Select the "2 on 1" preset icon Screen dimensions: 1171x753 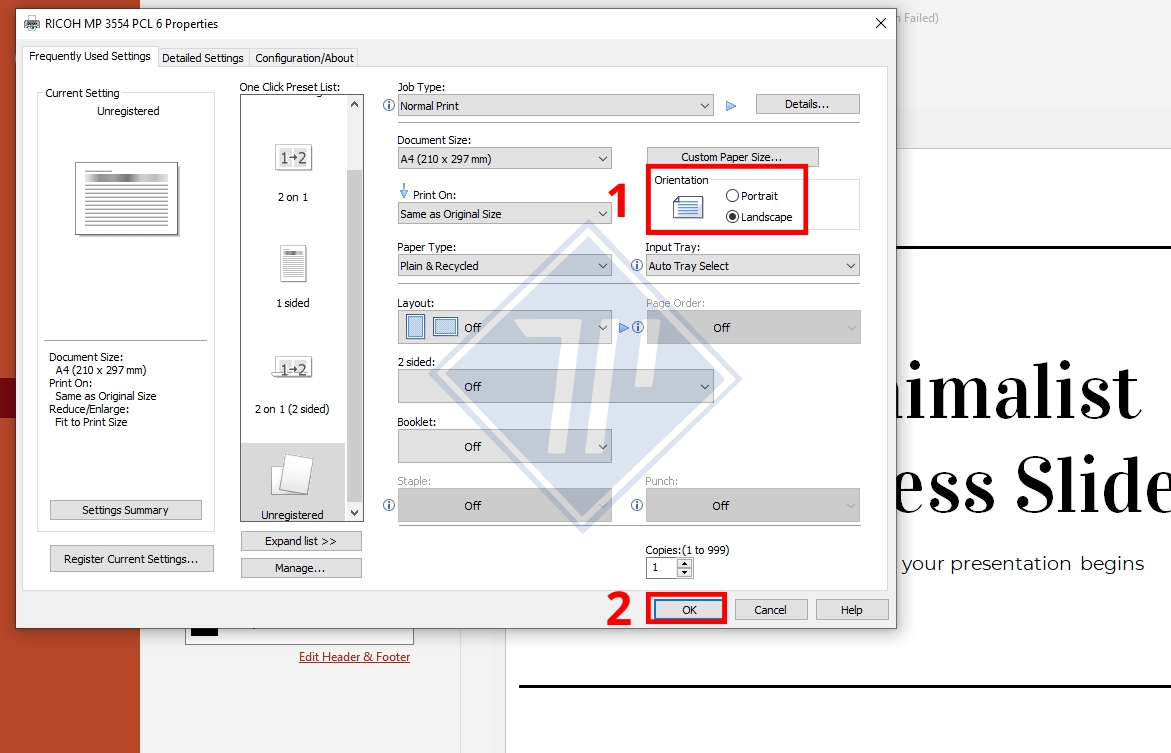pyautogui.click(x=291, y=157)
